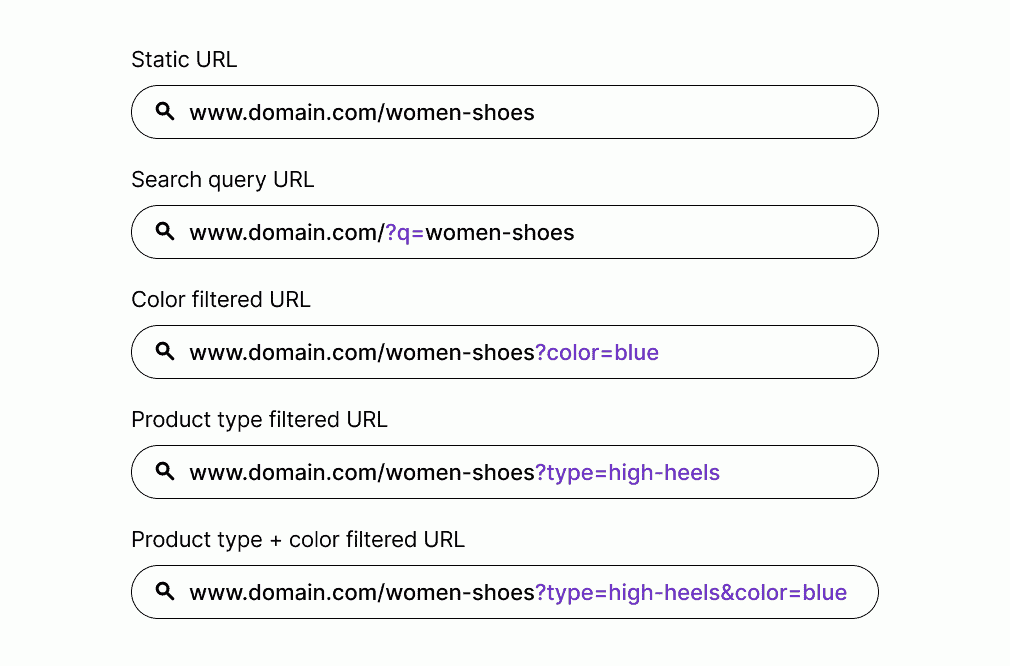Click the ?type=high-heels&color=blue parameter text

click(x=691, y=593)
